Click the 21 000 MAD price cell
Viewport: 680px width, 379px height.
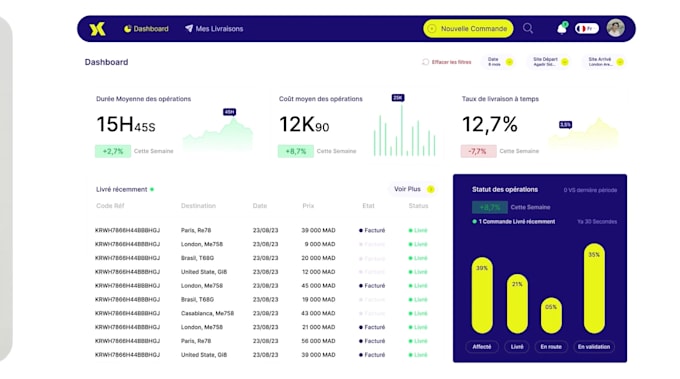318,327
